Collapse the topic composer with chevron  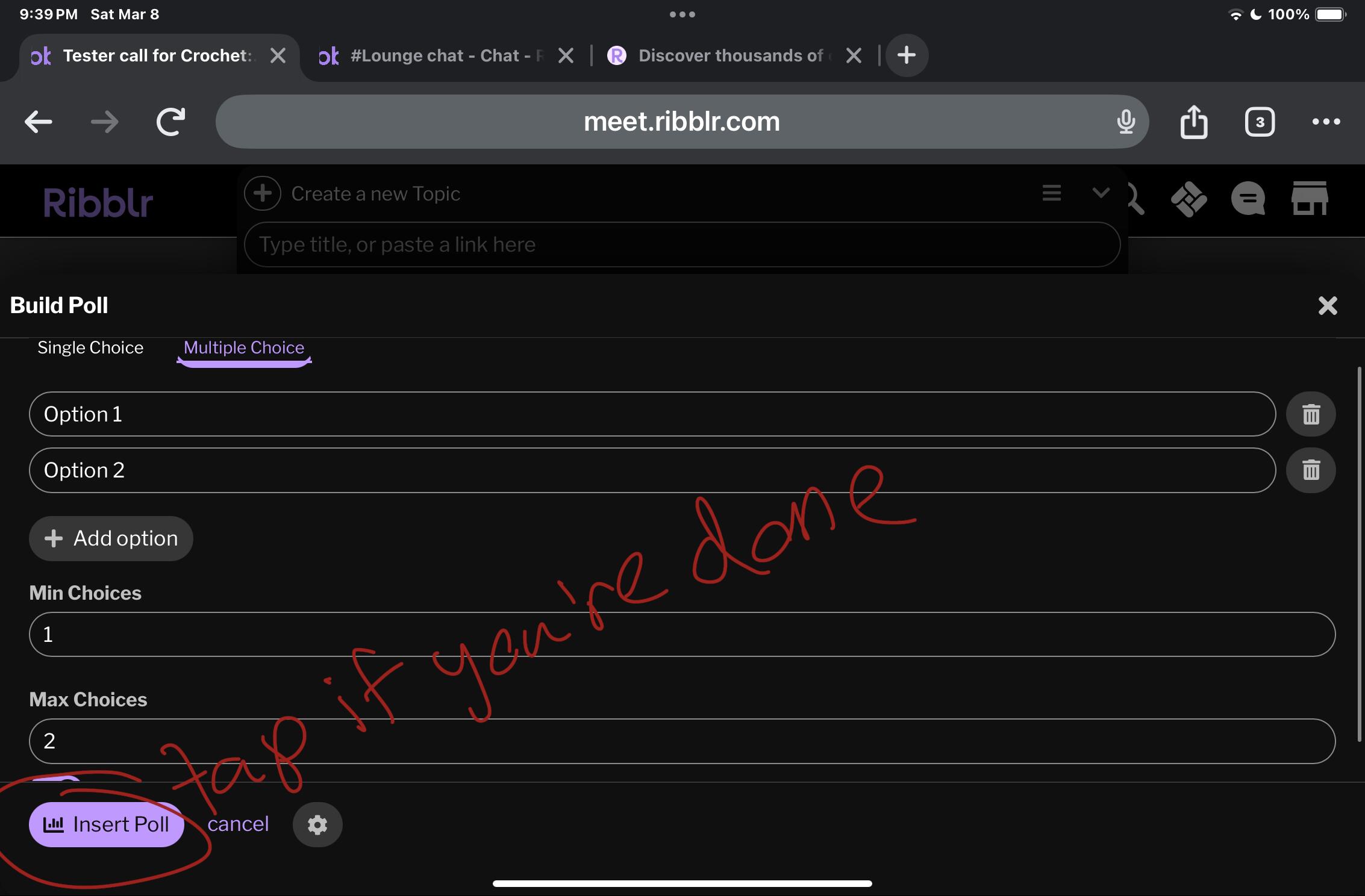coord(1101,193)
